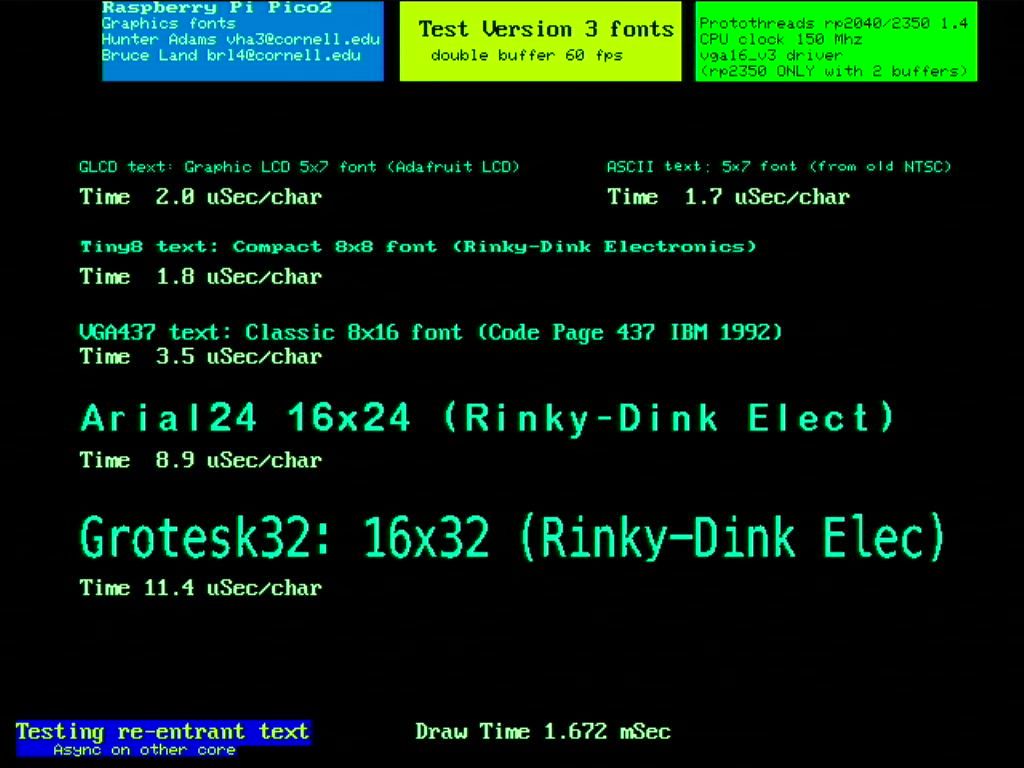This screenshot has height=768, width=1024.
Task: Click the Raspberry Pi Pico2 title
Action: 216,8
